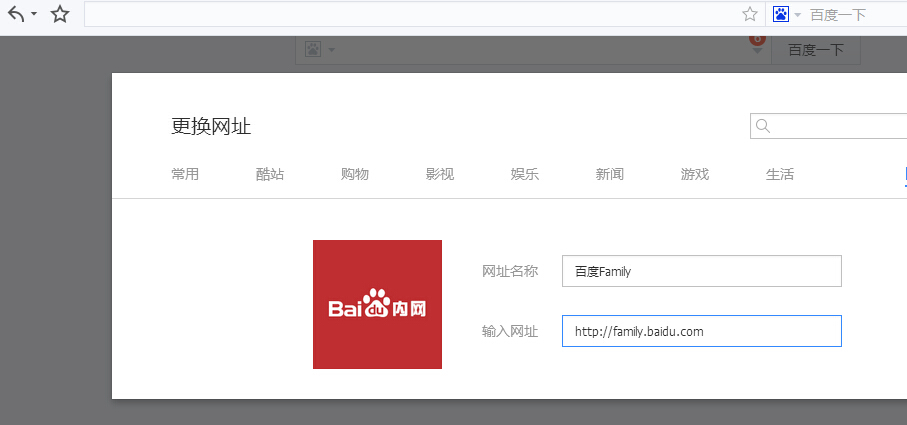The image size is (907, 425).
Task: Go to the 娱乐 tab
Action: pyautogui.click(x=525, y=174)
